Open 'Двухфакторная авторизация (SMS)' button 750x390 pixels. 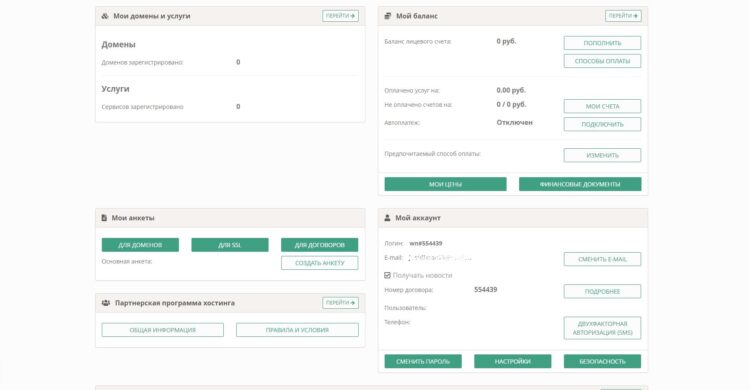[x=602, y=328]
